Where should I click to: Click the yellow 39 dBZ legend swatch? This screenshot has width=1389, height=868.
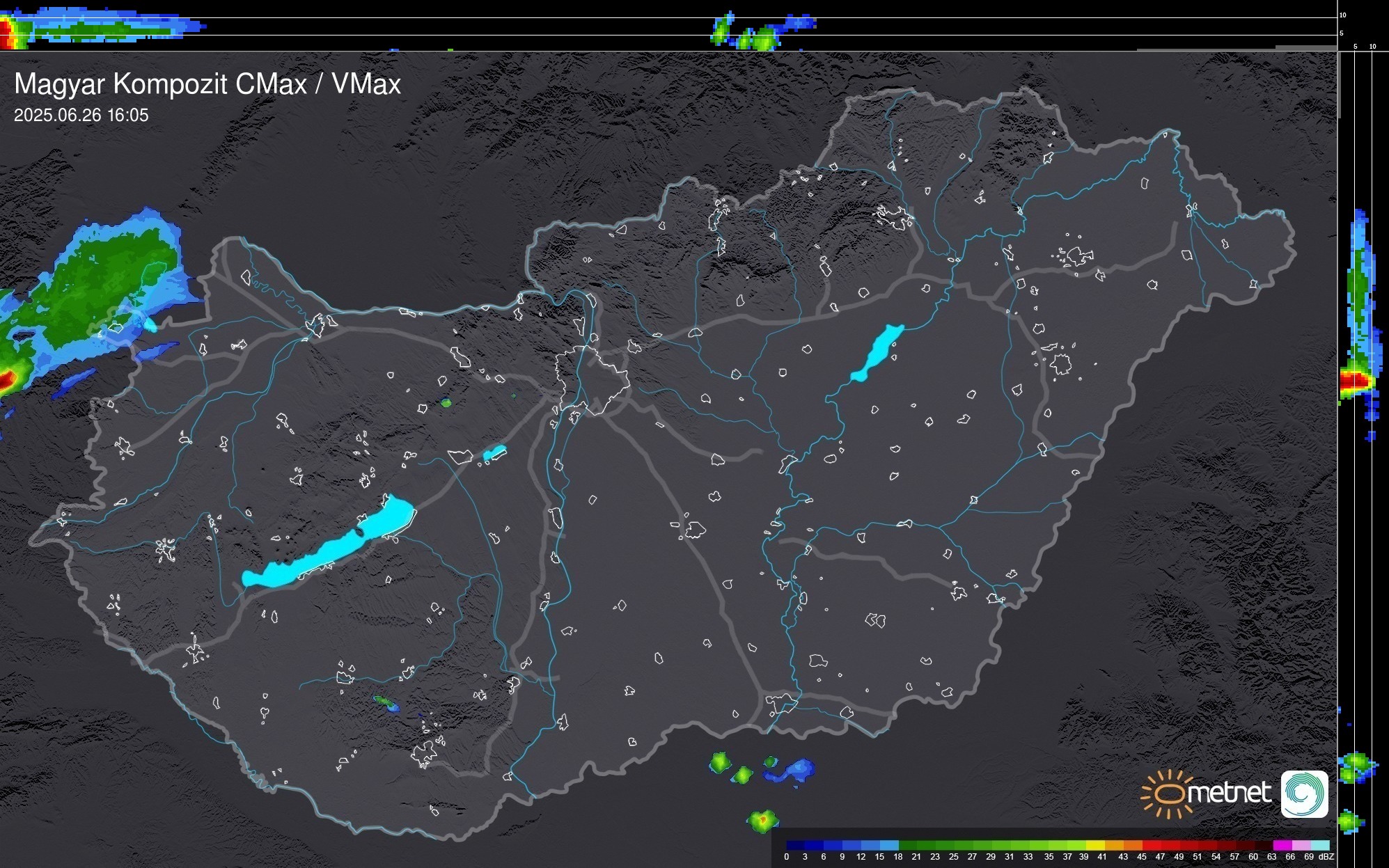tap(1095, 846)
